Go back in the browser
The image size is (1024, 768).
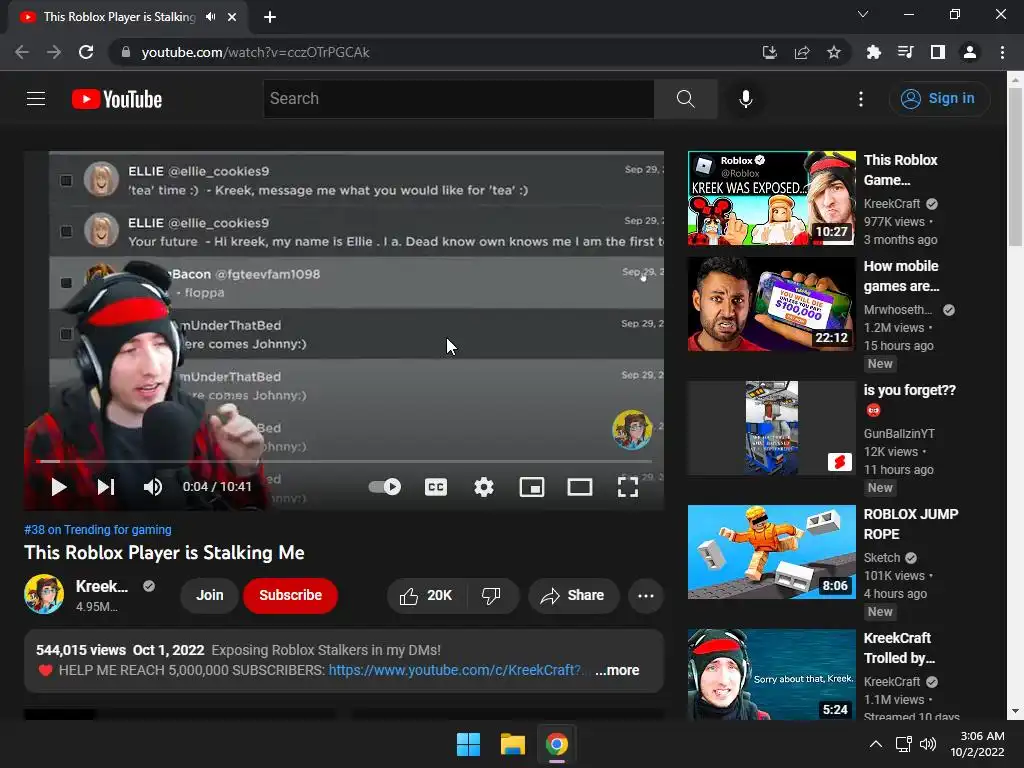tap(22, 52)
